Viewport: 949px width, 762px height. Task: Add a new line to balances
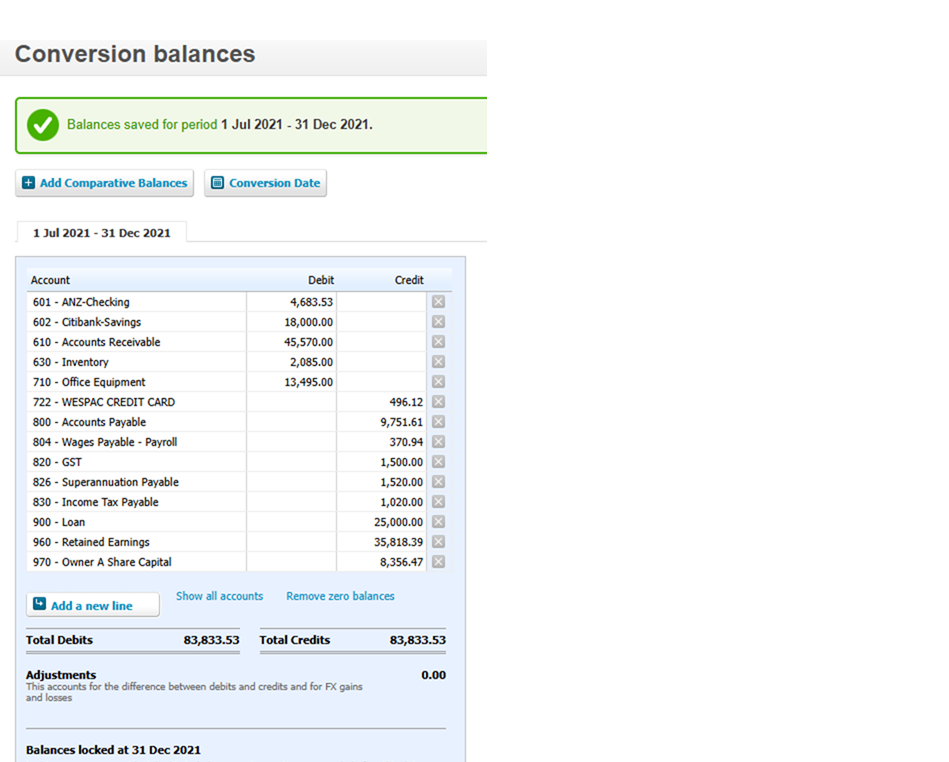[93, 605]
